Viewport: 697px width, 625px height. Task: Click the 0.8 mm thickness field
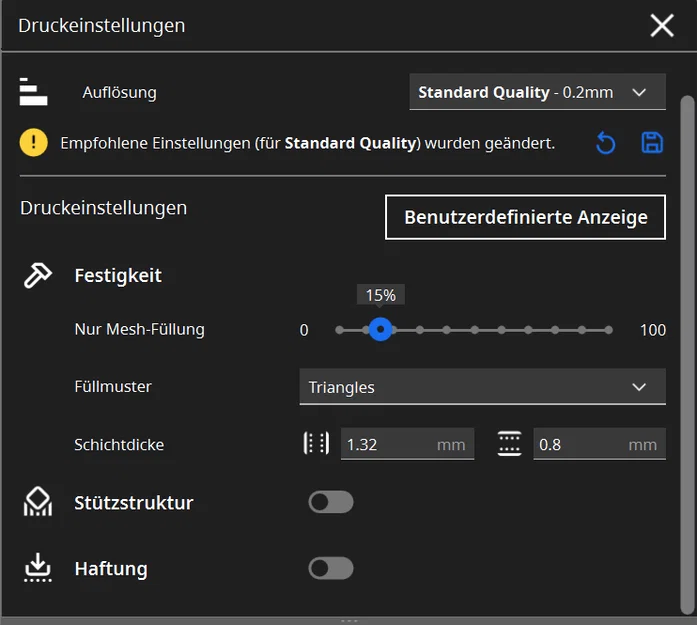[580, 444]
